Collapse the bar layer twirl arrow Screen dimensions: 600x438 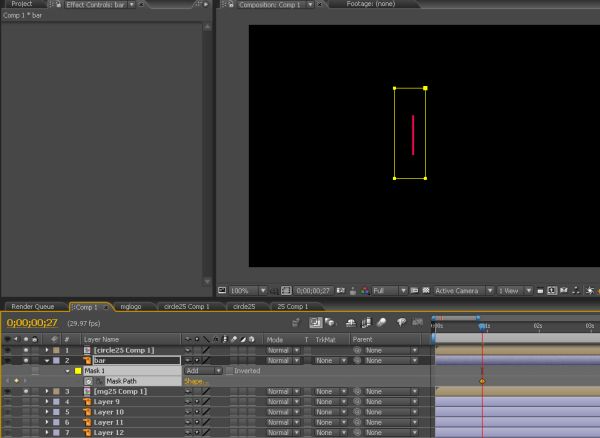click(47, 360)
